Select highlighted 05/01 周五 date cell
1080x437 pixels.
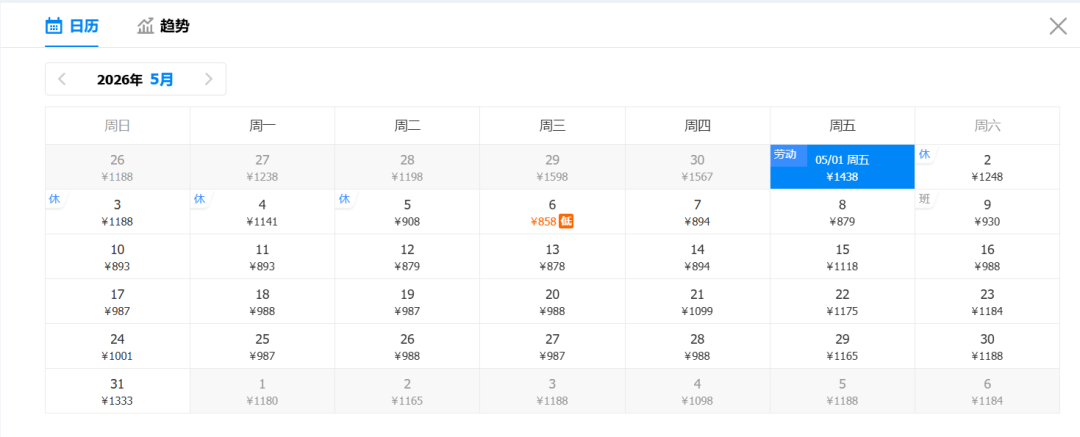point(841,167)
